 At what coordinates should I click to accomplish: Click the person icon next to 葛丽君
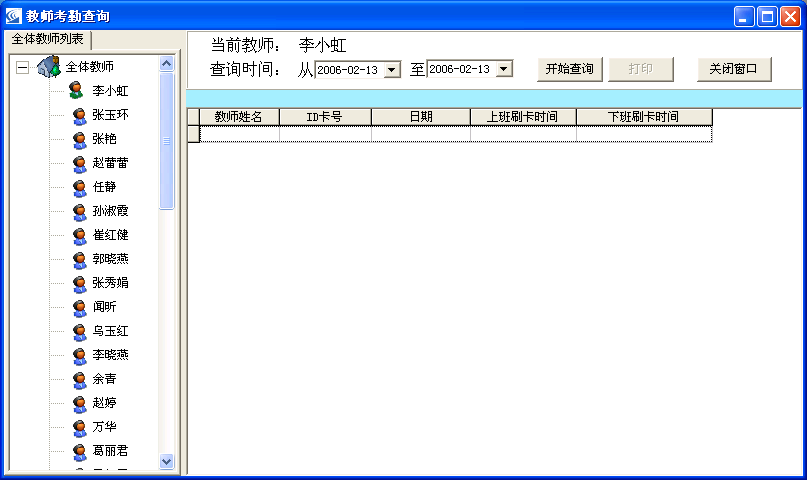coord(79,452)
